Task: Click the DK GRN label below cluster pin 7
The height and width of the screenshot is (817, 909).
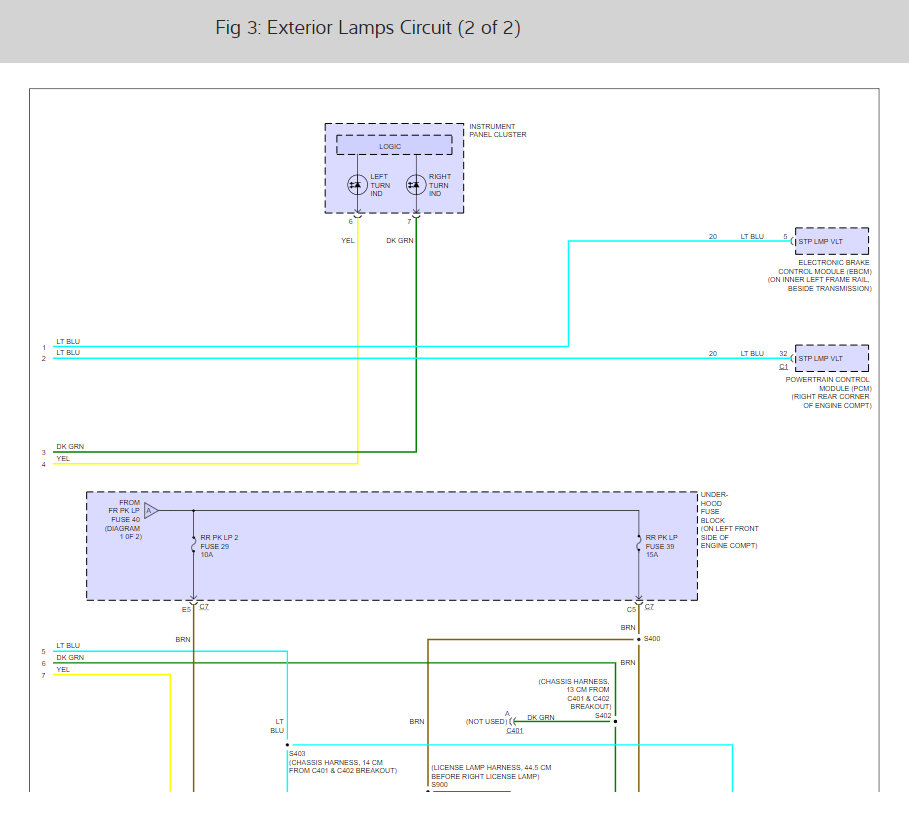Action: [399, 241]
